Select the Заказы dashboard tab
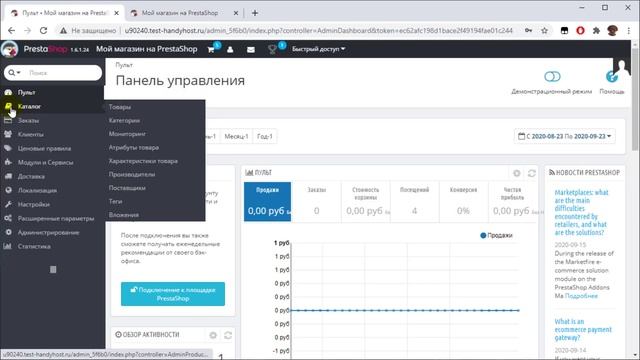This screenshot has height=360, width=640. [x=316, y=202]
